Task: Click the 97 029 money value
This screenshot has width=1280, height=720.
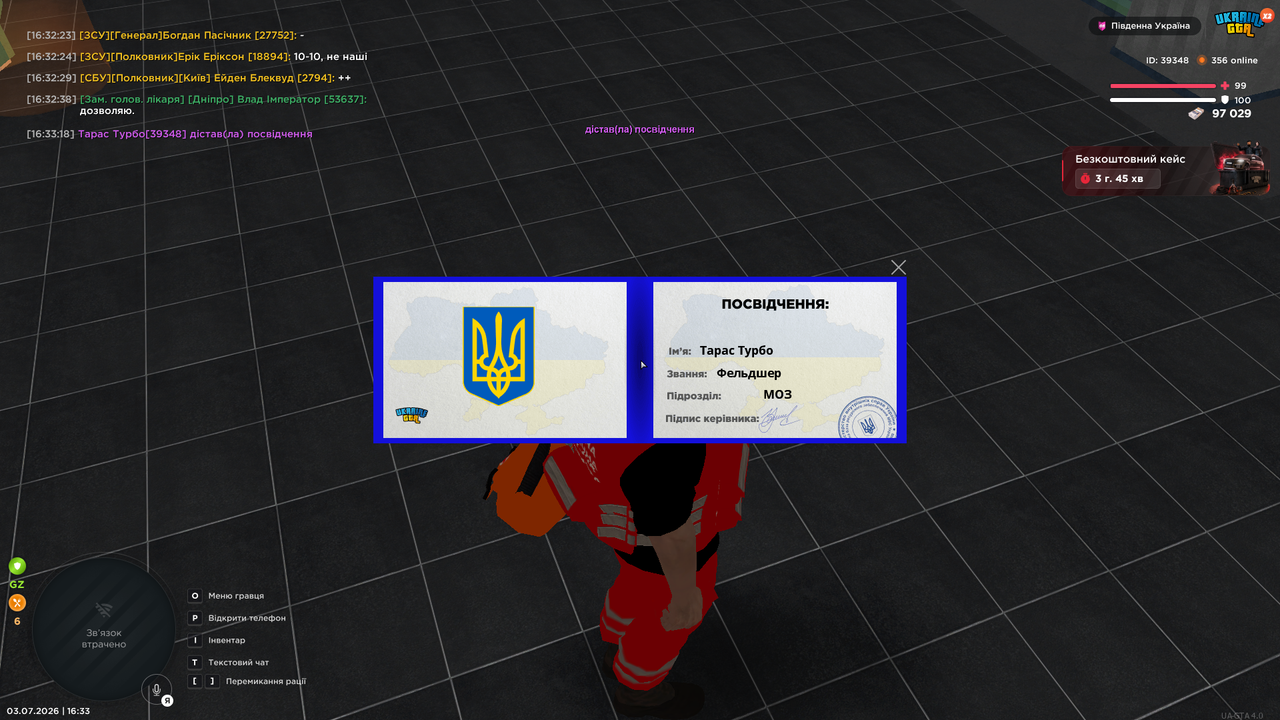Action: coord(1232,114)
